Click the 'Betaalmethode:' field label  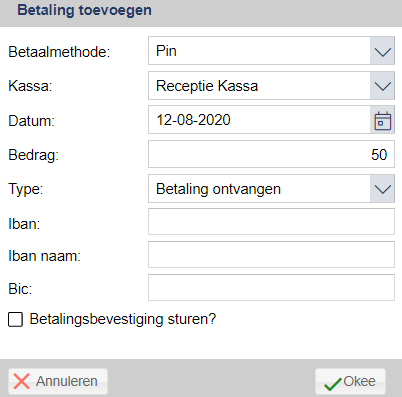59,52
